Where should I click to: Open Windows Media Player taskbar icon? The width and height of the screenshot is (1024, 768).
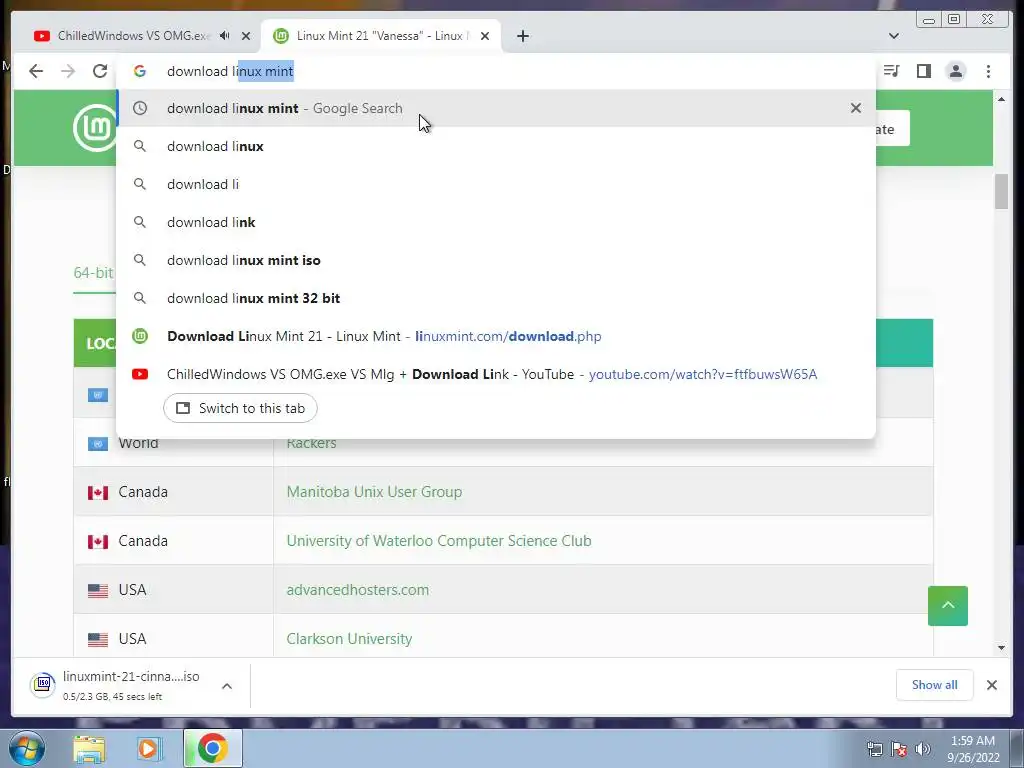click(148, 748)
